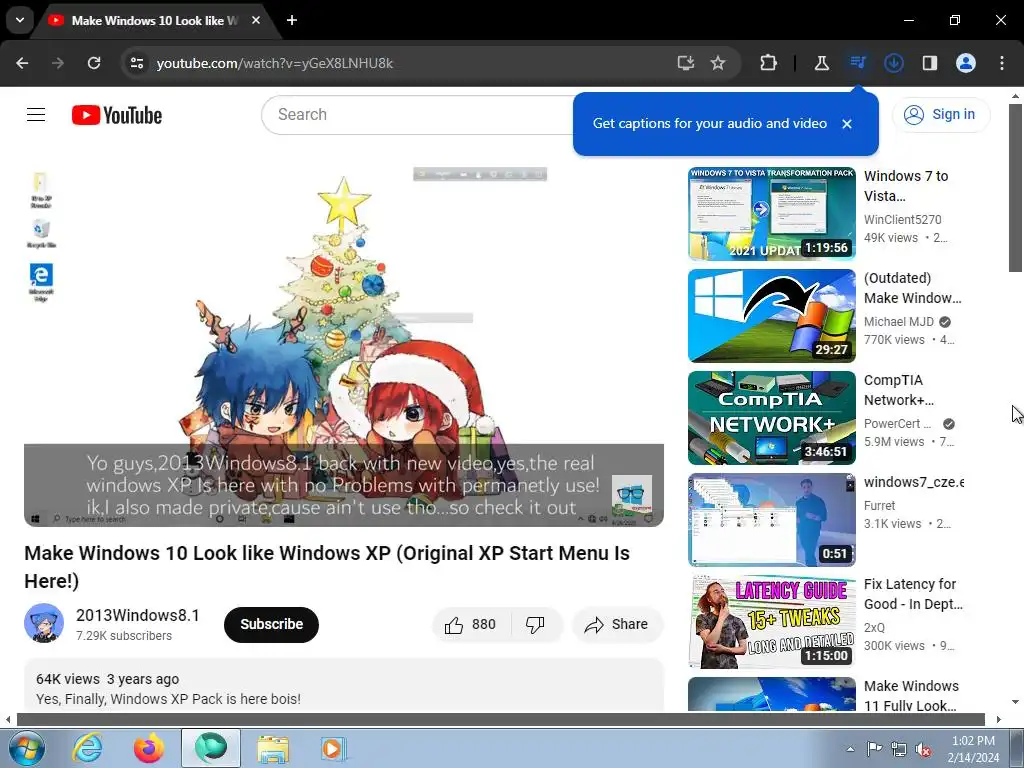The height and width of the screenshot is (768, 1024).
Task: Open WinClient5270 channel name
Action: pos(903,219)
